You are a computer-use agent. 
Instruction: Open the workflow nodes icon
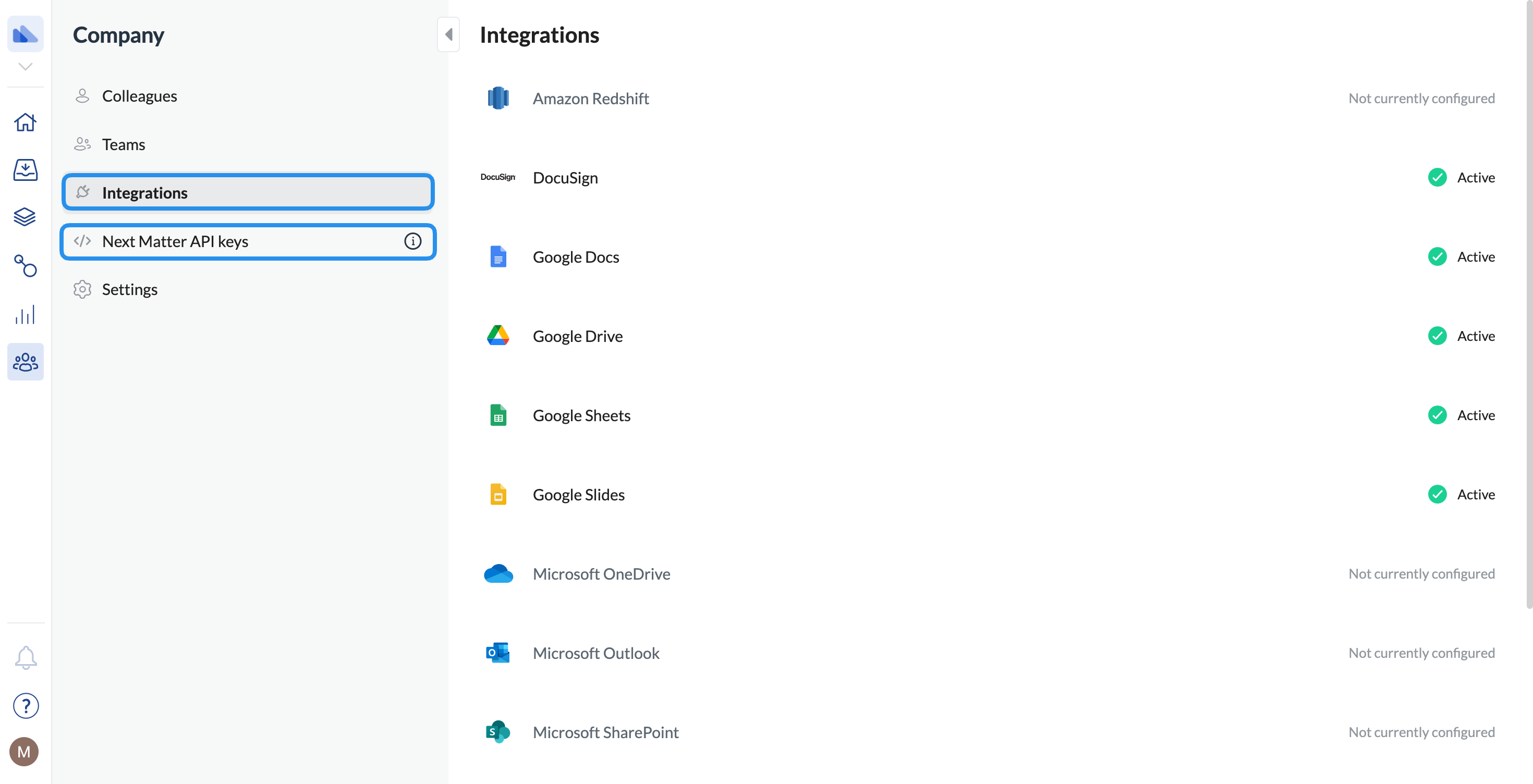[25, 266]
